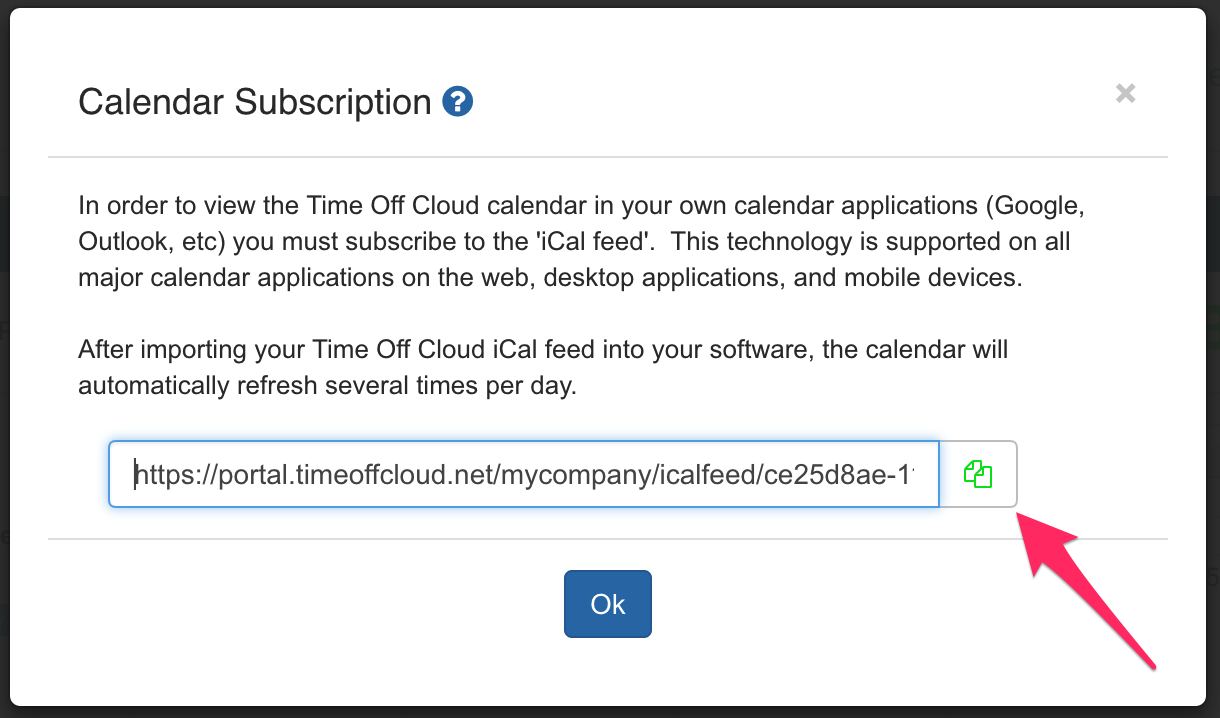
Task: Close the Calendar Subscription dialog with X
Action: tap(1126, 94)
